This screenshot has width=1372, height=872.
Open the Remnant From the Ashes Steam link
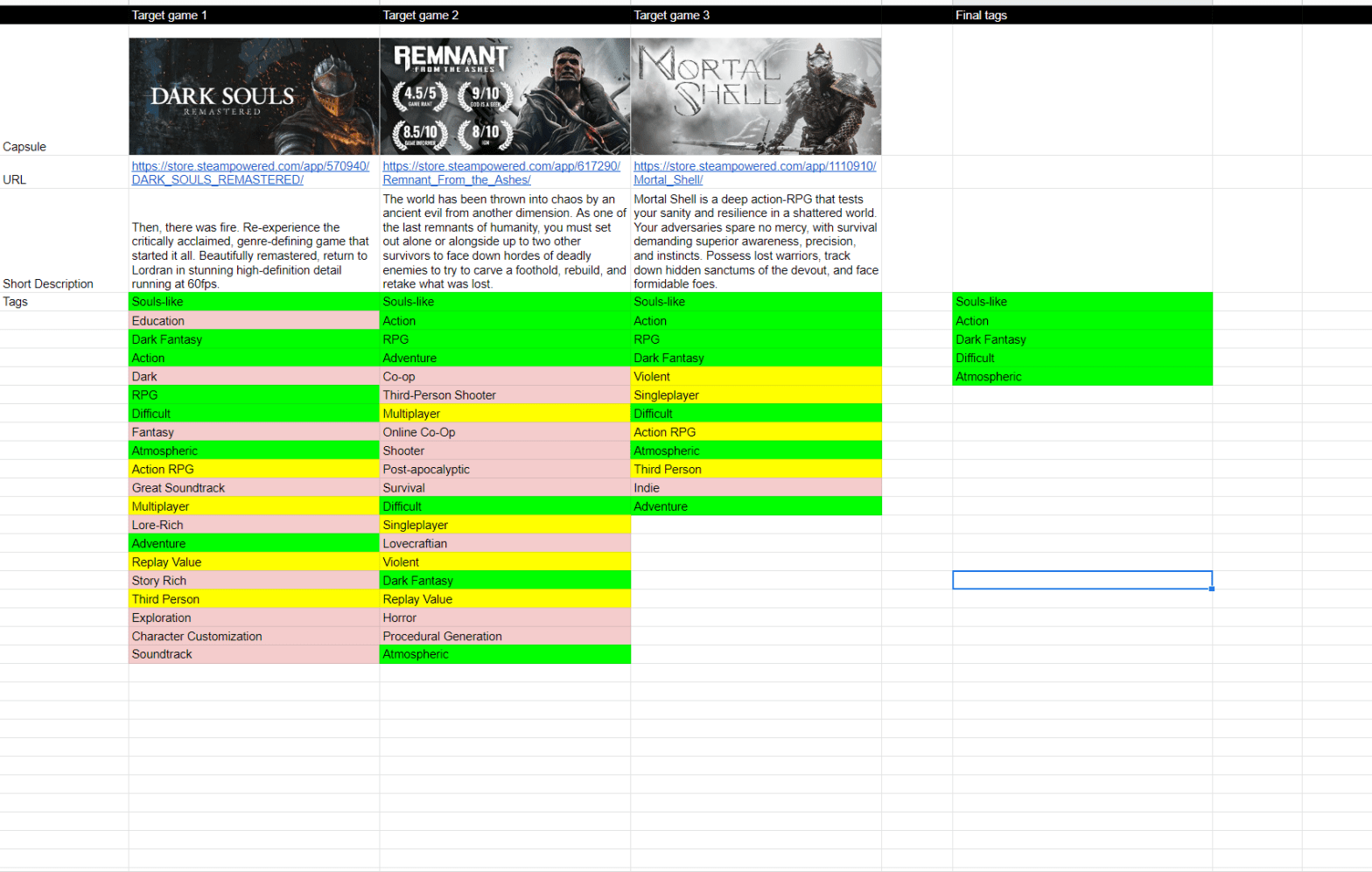tap(500, 166)
